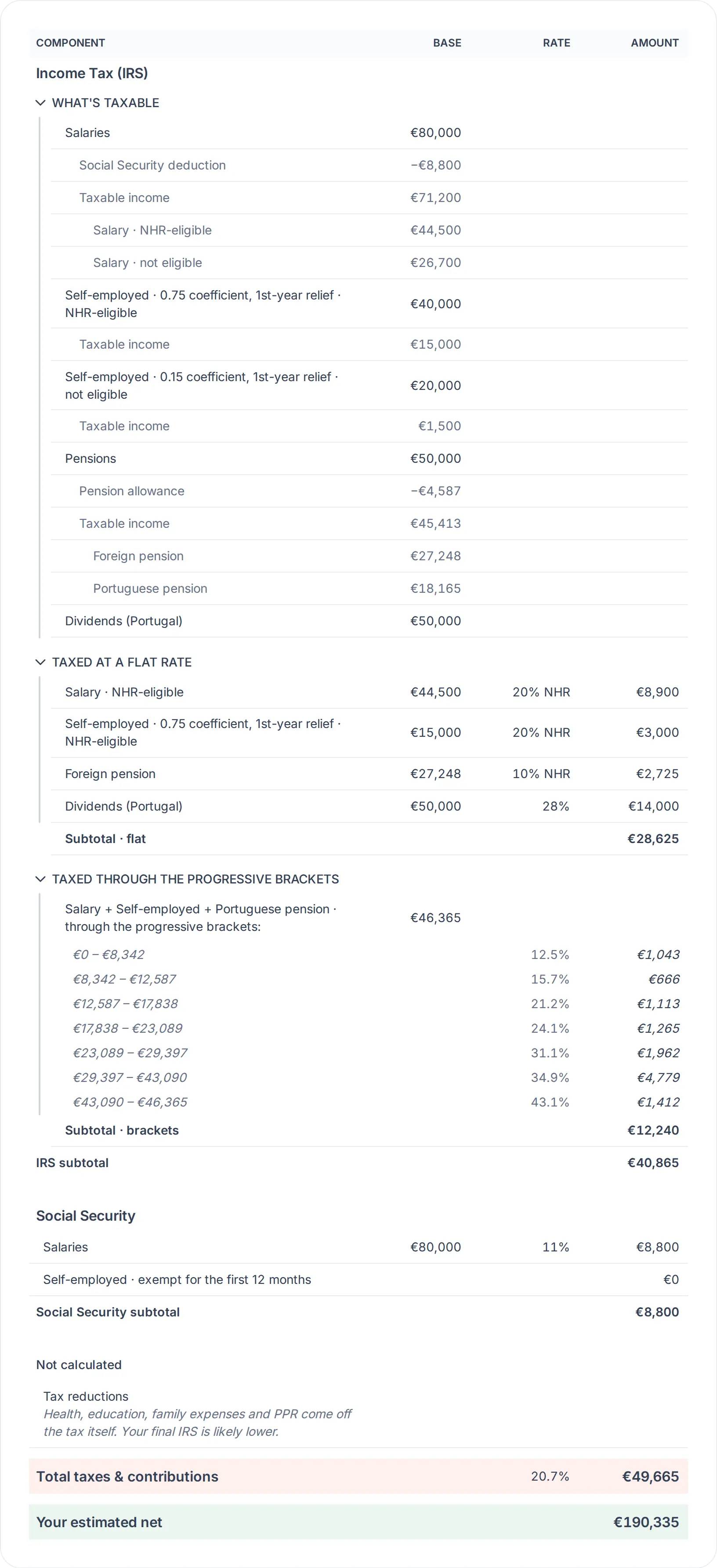
Task: Click the Subtotal · flat amount €28,625
Action: click(x=653, y=839)
